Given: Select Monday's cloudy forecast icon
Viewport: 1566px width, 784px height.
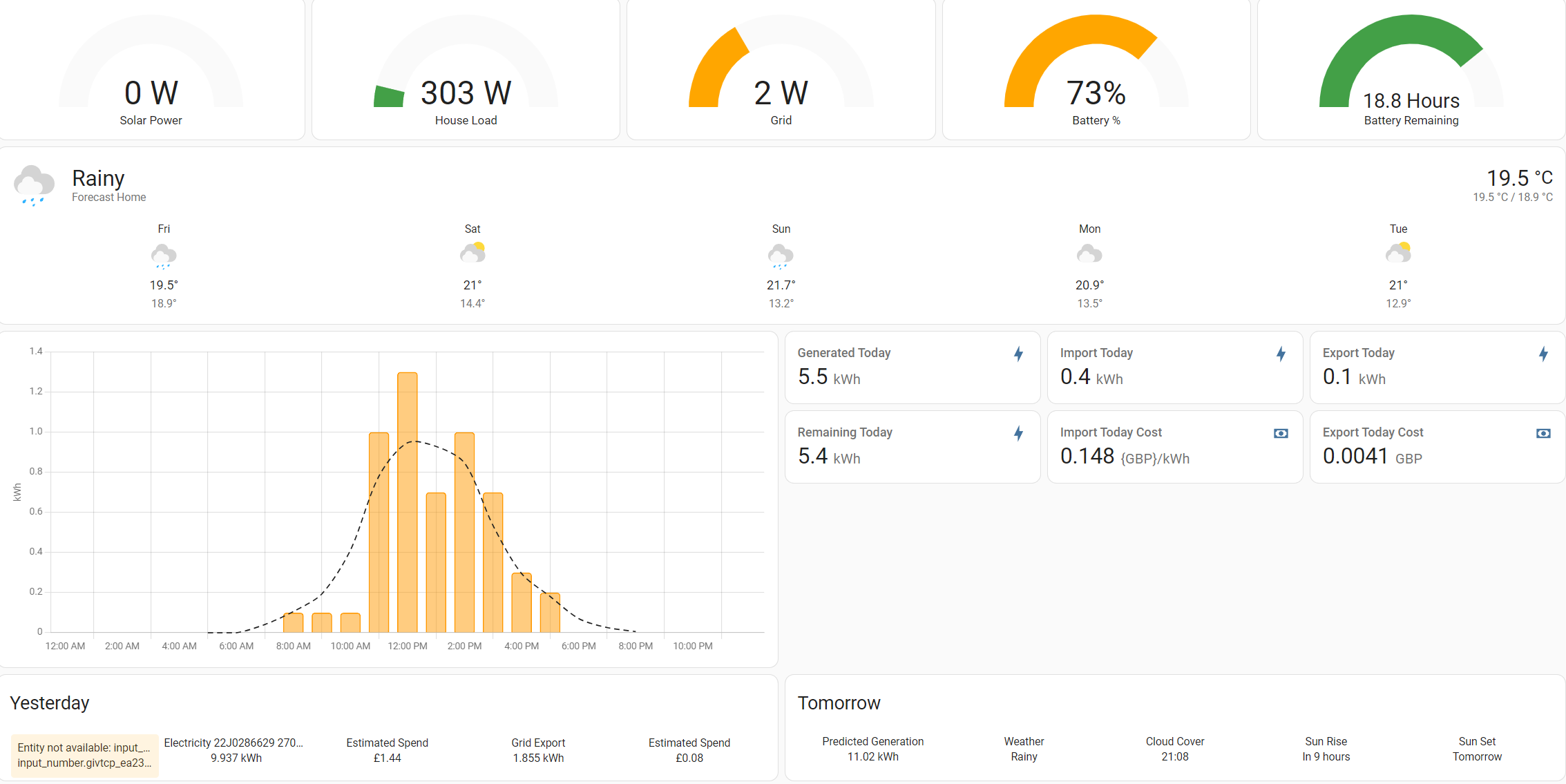Looking at the screenshot, I should pyautogui.click(x=1089, y=254).
